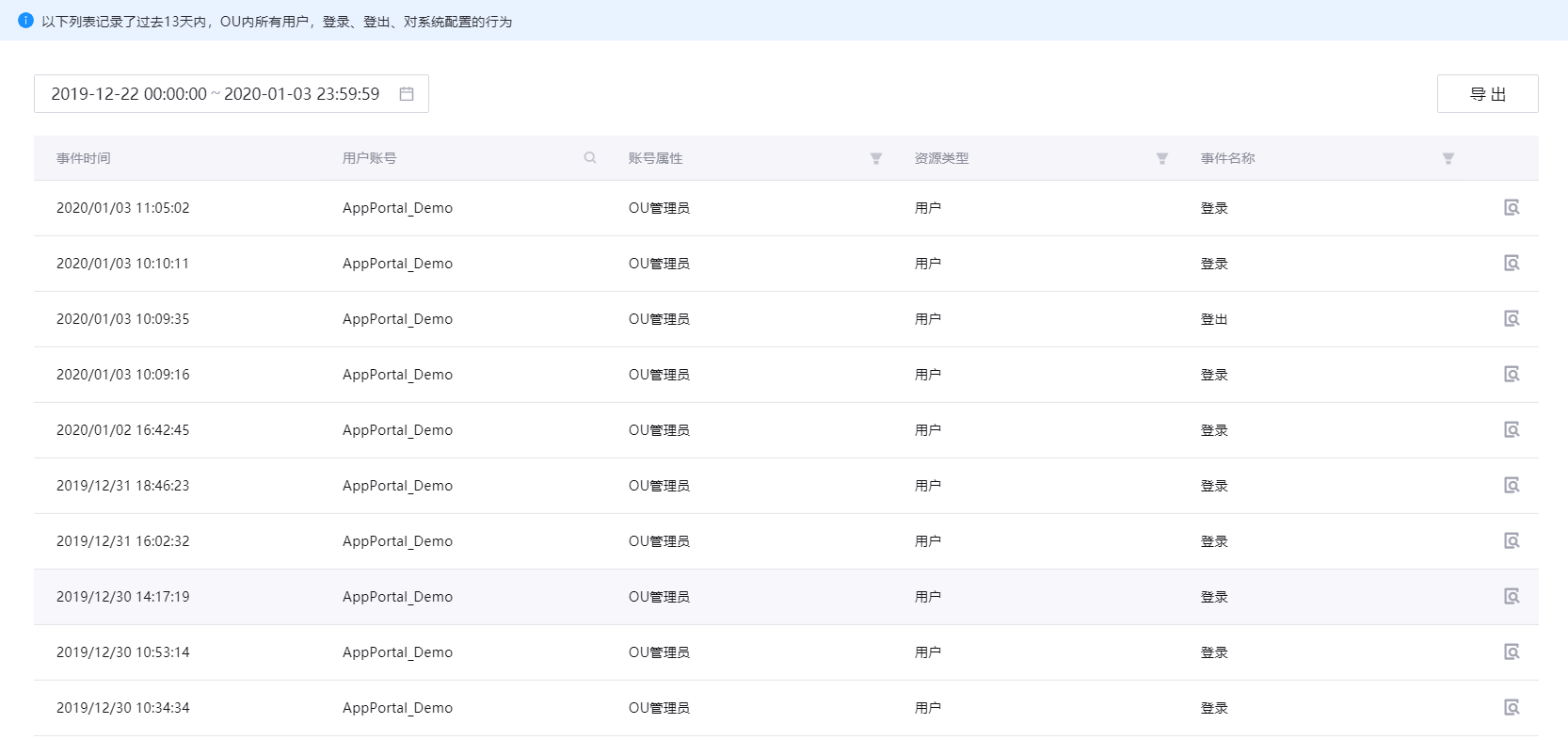Viewport: 1568px width, 740px height.
Task: View details of 2020/01/03 10:09:16 event
Action: (x=1512, y=374)
